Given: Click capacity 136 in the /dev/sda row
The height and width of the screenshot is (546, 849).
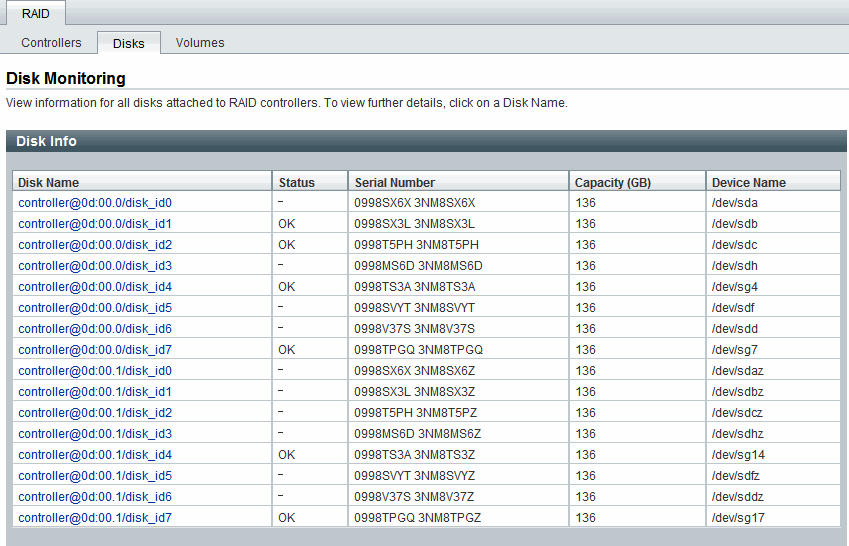Looking at the screenshot, I should click(585, 203).
